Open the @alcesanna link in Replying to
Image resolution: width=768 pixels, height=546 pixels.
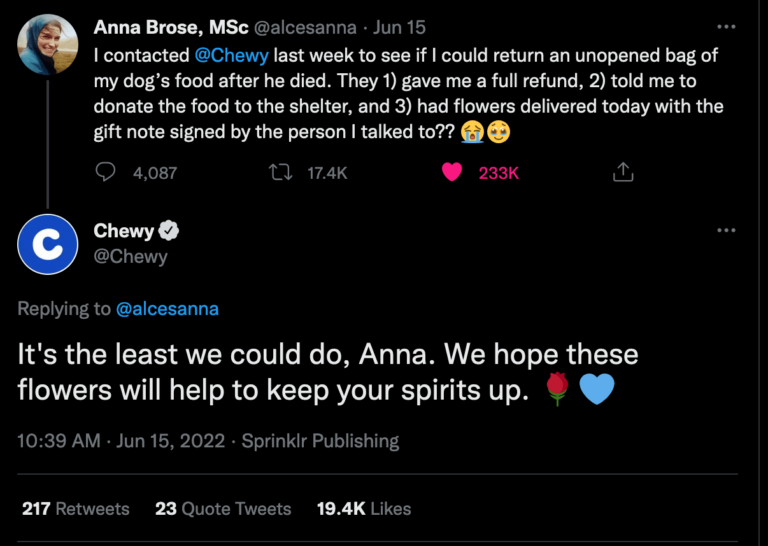(167, 308)
